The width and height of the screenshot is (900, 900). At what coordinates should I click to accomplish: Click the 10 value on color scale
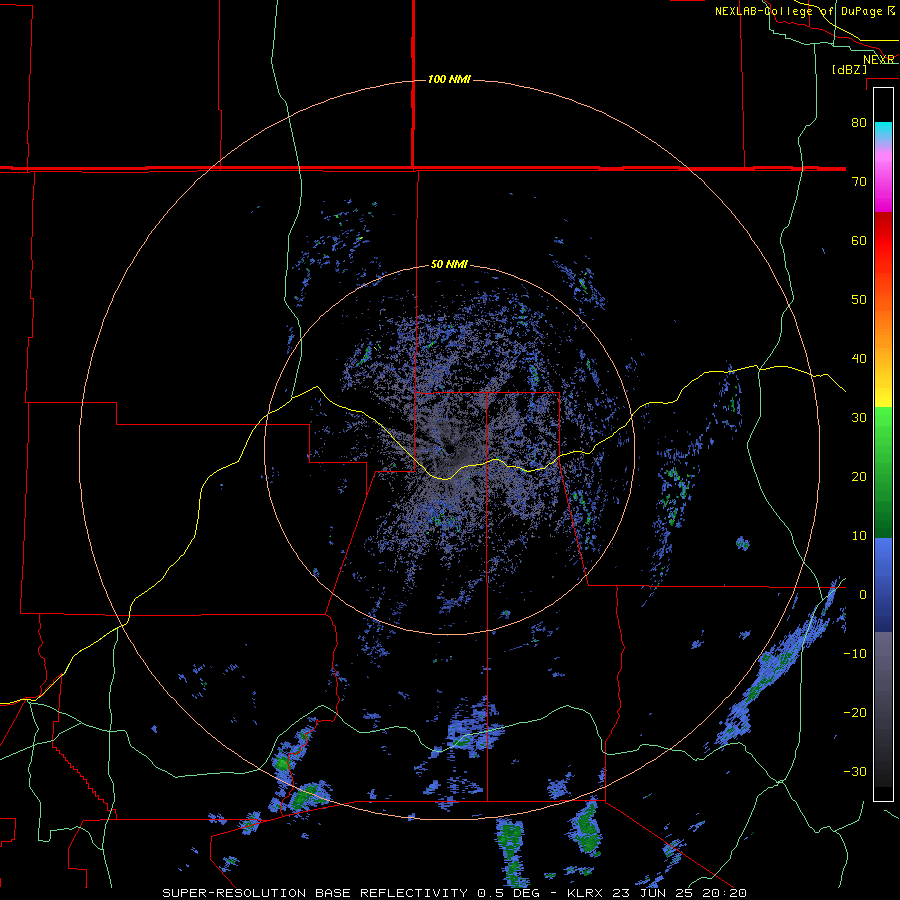click(x=859, y=536)
